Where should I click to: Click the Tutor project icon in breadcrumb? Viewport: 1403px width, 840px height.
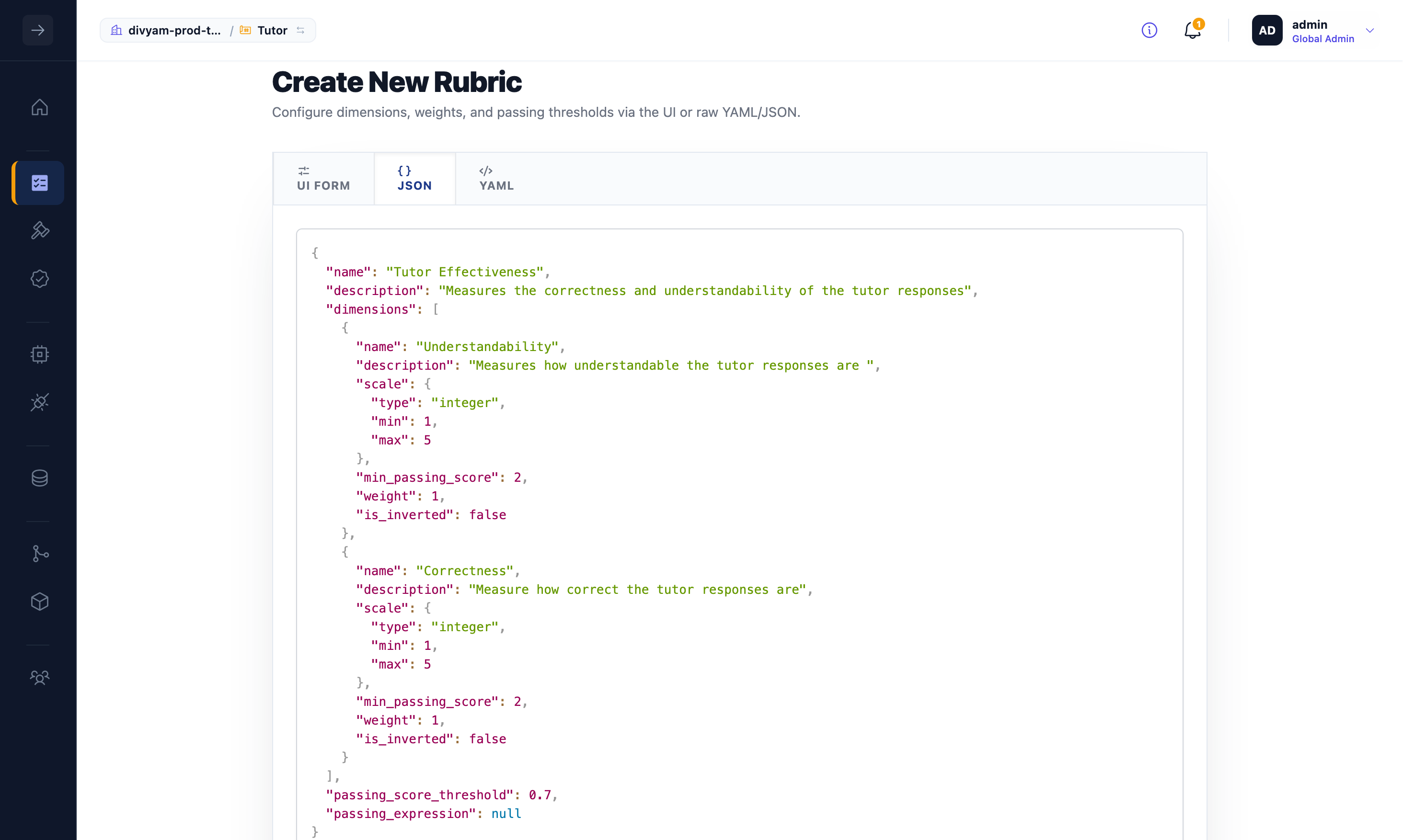[245, 31]
